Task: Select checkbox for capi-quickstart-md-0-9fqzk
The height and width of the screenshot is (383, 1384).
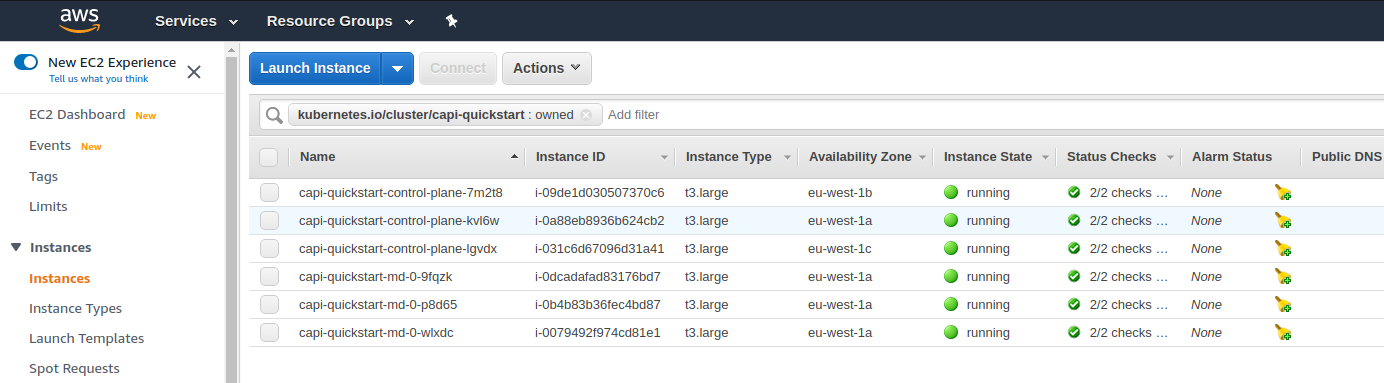Action: 269,277
